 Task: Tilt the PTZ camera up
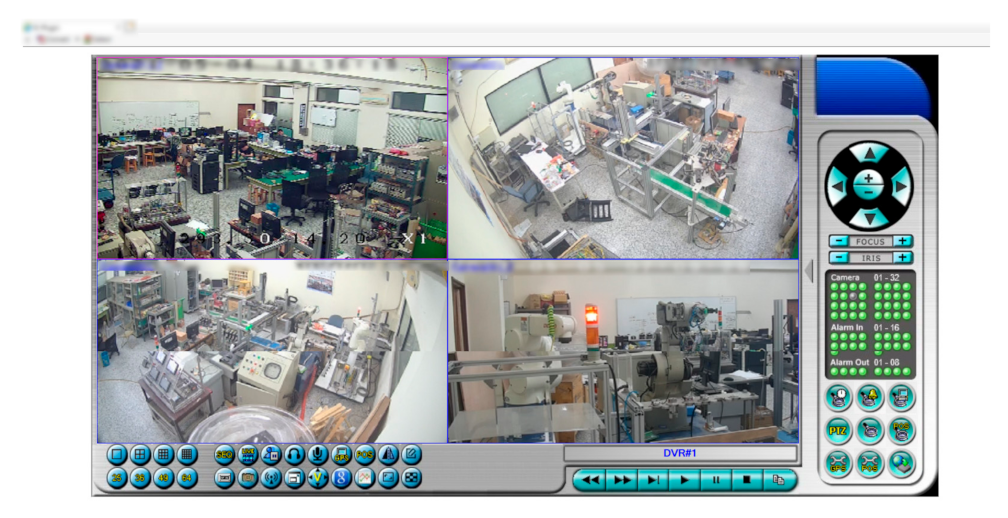(x=869, y=154)
